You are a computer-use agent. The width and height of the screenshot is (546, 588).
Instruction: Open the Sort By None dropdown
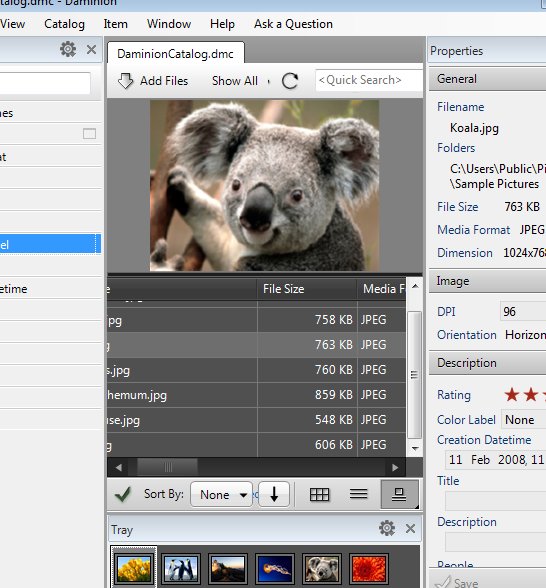(221, 495)
